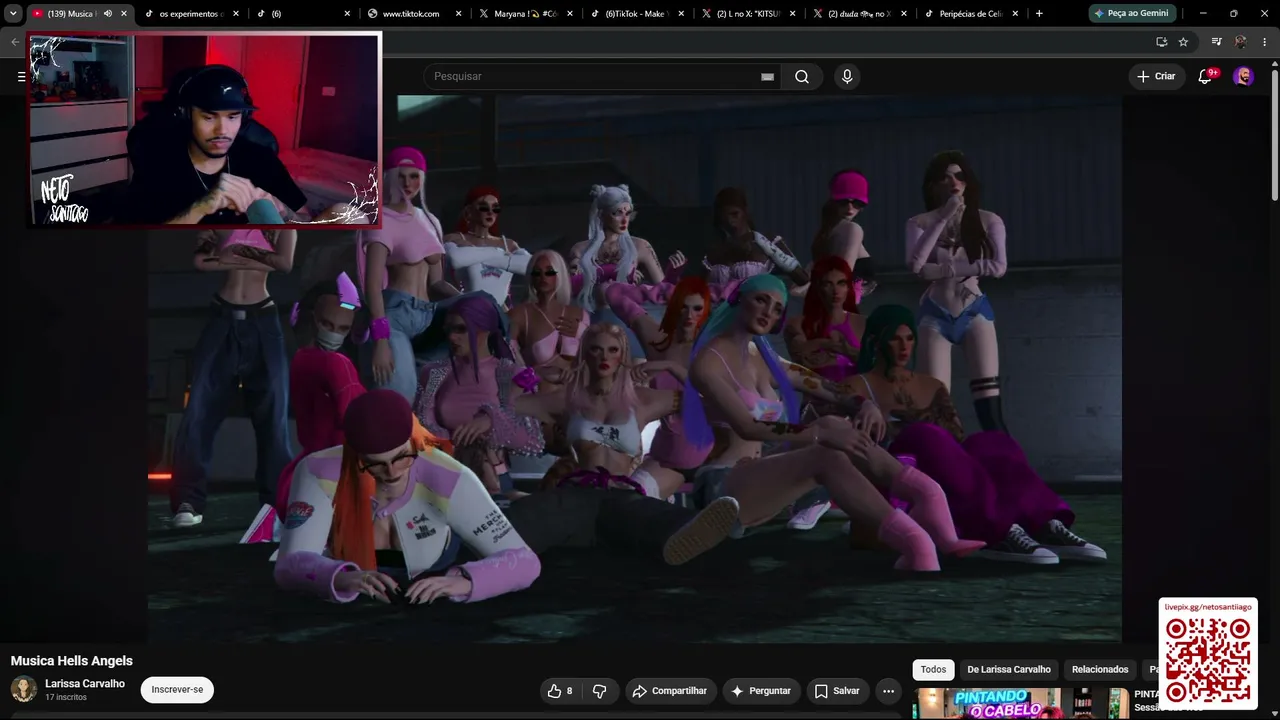Close the "Maryana" X tab
The image size is (1280, 720).
tap(570, 13)
